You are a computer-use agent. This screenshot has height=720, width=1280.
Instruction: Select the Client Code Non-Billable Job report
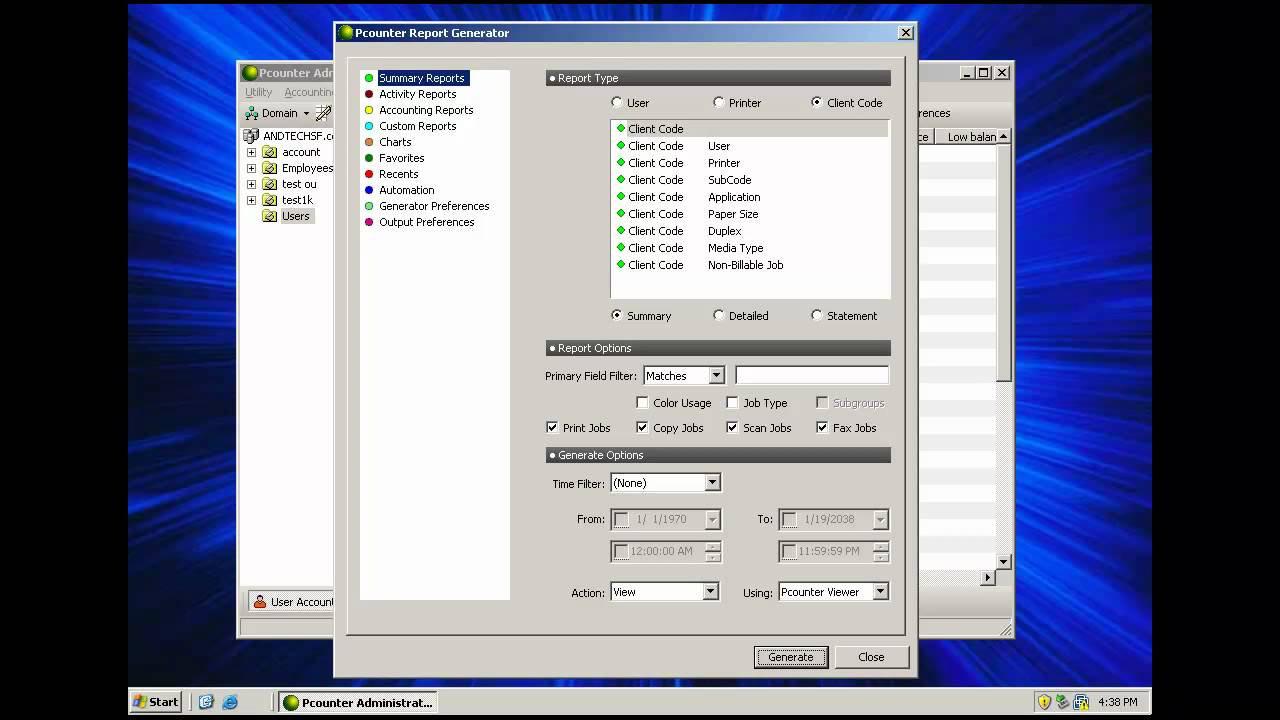(749, 265)
